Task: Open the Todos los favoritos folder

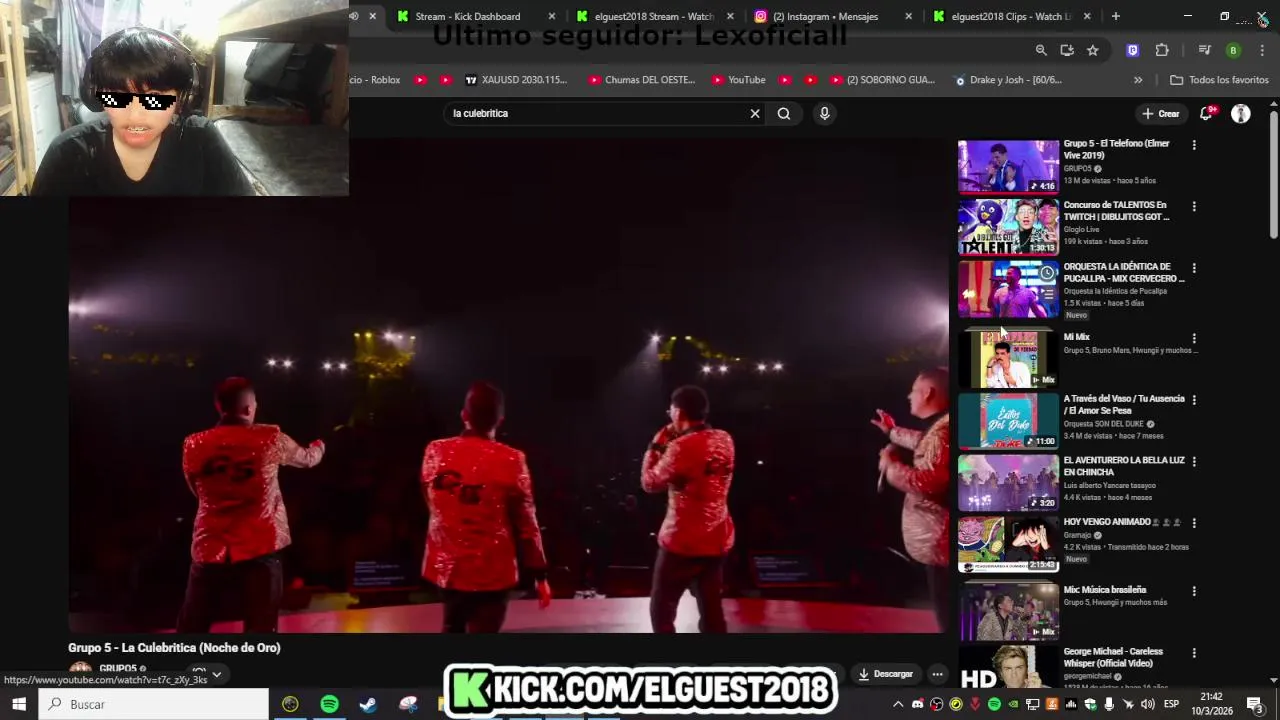Action: [1219, 80]
